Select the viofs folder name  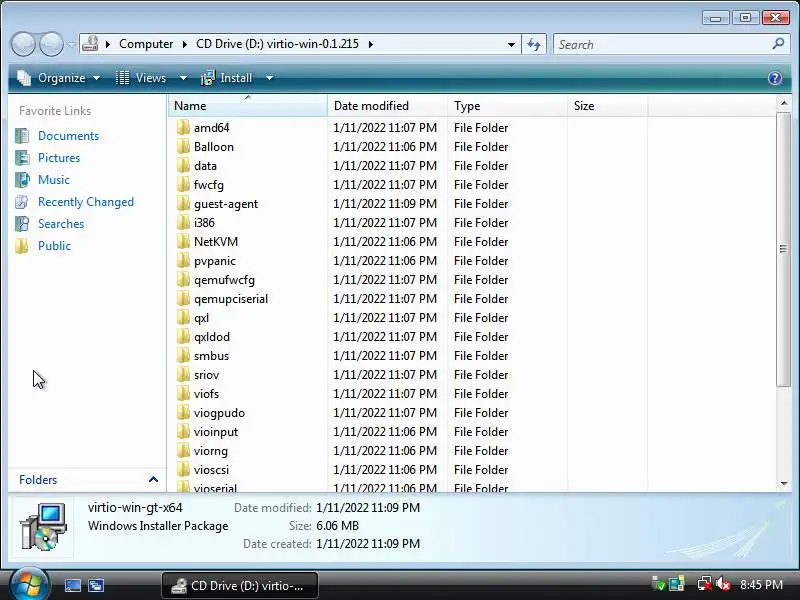[x=206, y=393]
